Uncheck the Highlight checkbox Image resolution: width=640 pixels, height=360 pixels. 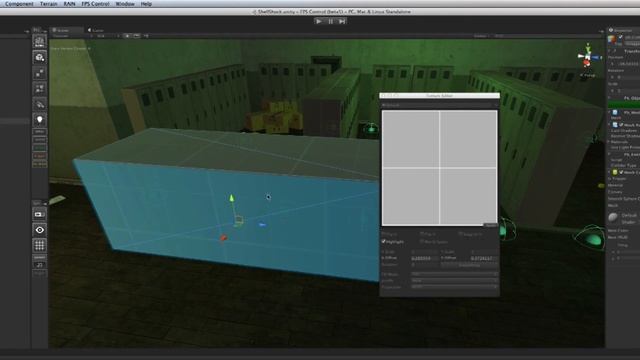tap(384, 242)
